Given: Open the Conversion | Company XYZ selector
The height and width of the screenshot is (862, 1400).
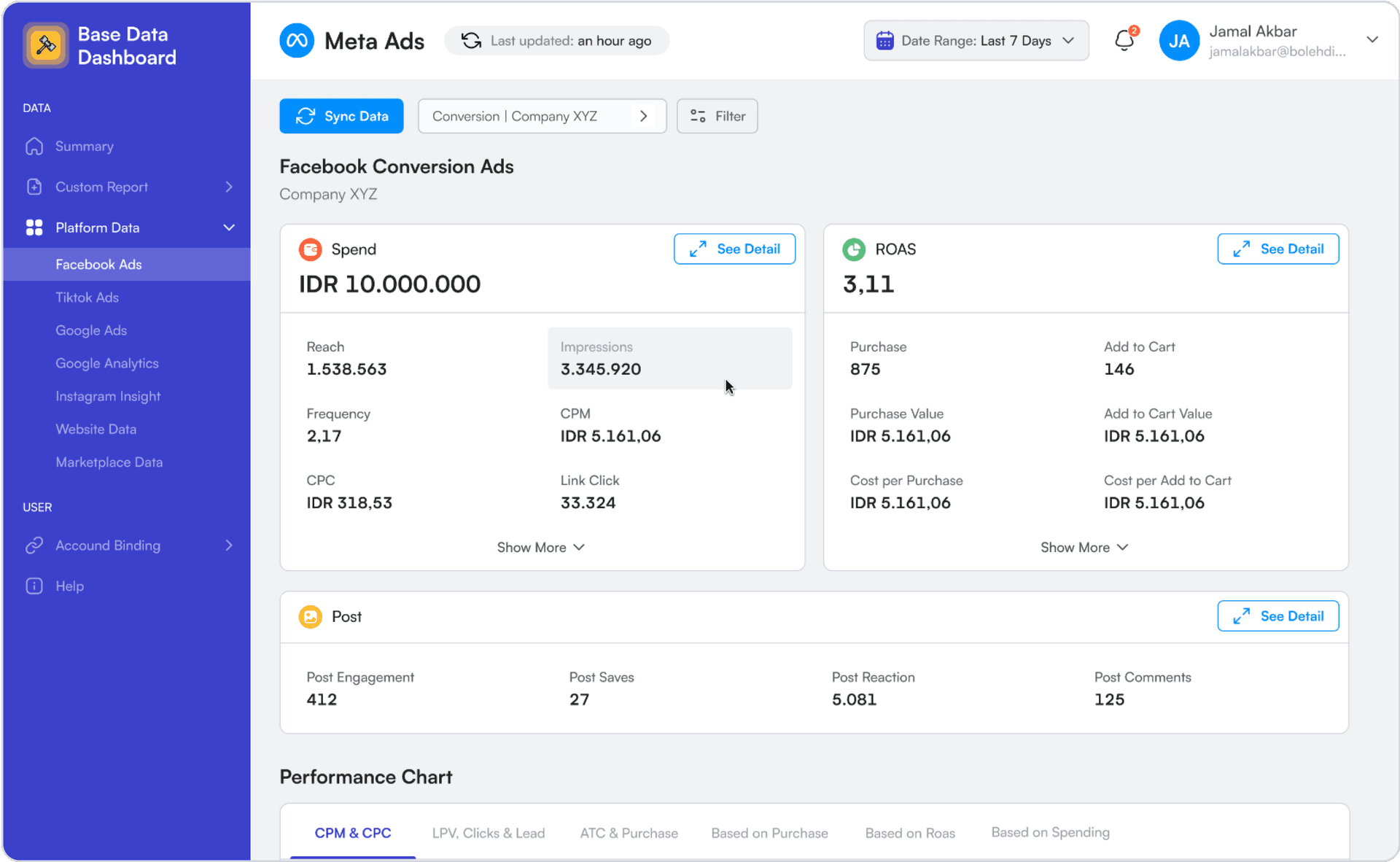Looking at the screenshot, I should pos(541,117).
